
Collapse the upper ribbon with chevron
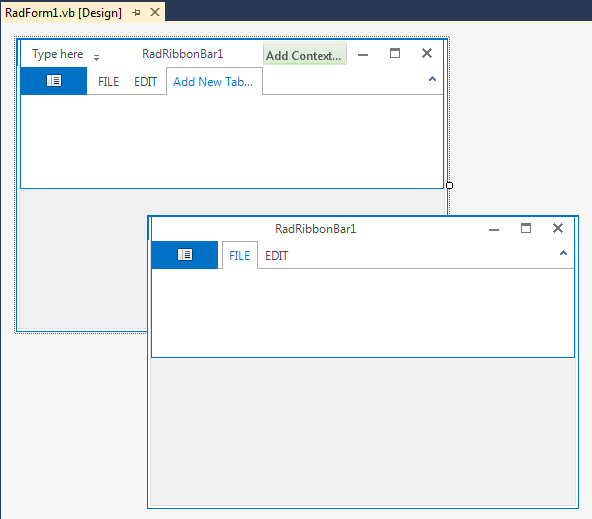(x=432, y=79)
